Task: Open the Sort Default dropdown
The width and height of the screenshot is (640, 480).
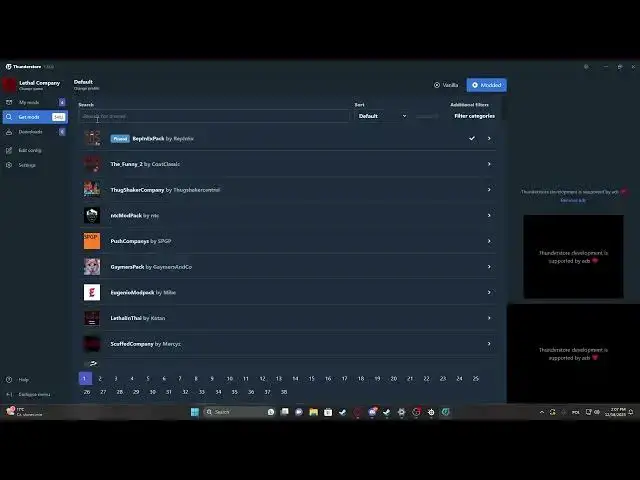Action: coord(382,116)
